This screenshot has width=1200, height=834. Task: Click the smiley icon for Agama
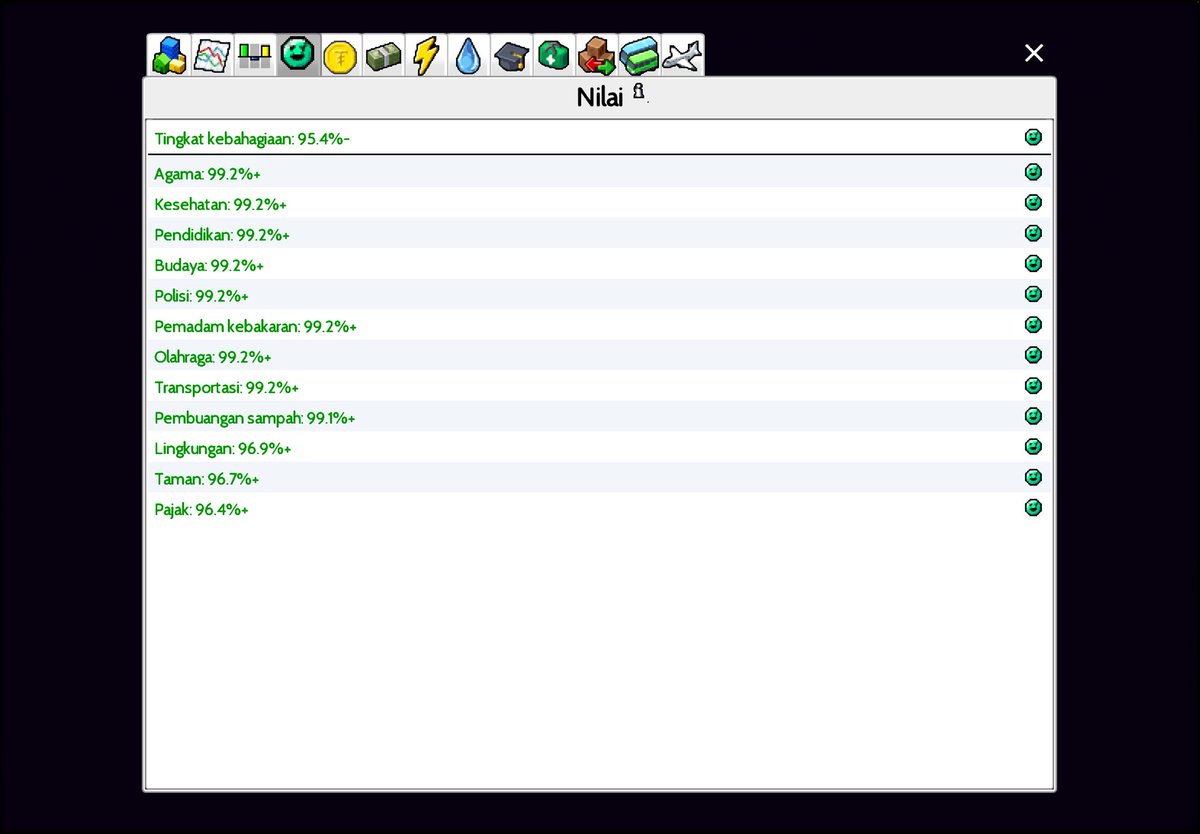[1033, 172]
